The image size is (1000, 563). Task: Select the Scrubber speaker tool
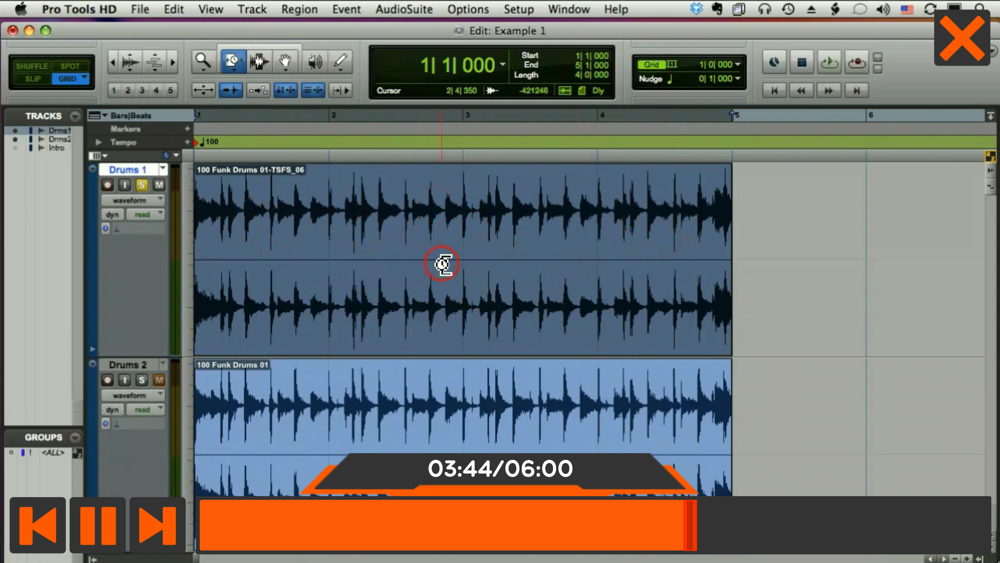coord(314,62)
